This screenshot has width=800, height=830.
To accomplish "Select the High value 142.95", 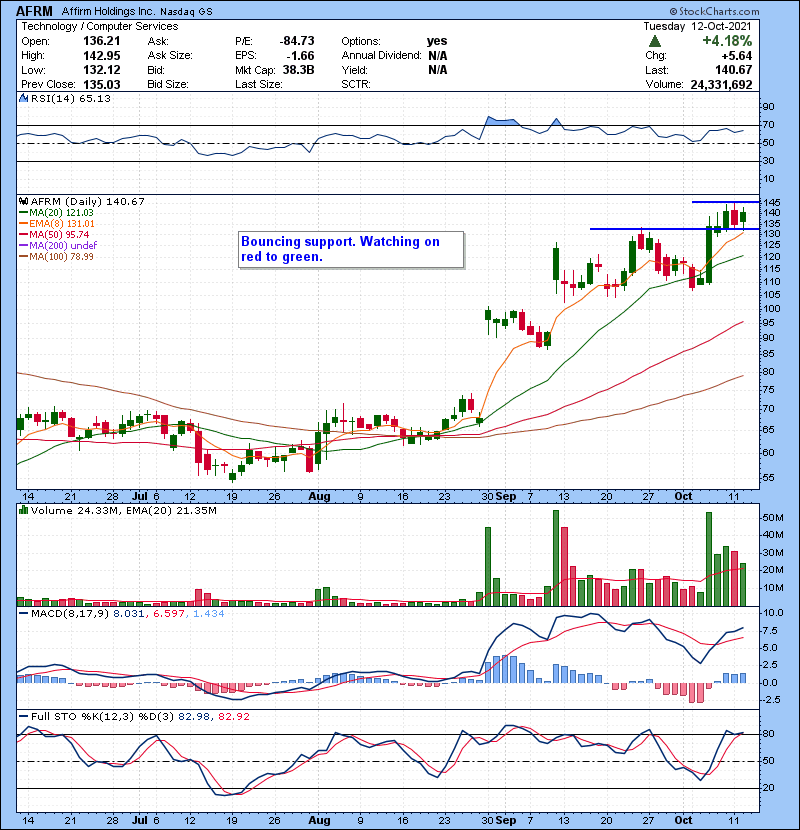I will pos(102,56).
